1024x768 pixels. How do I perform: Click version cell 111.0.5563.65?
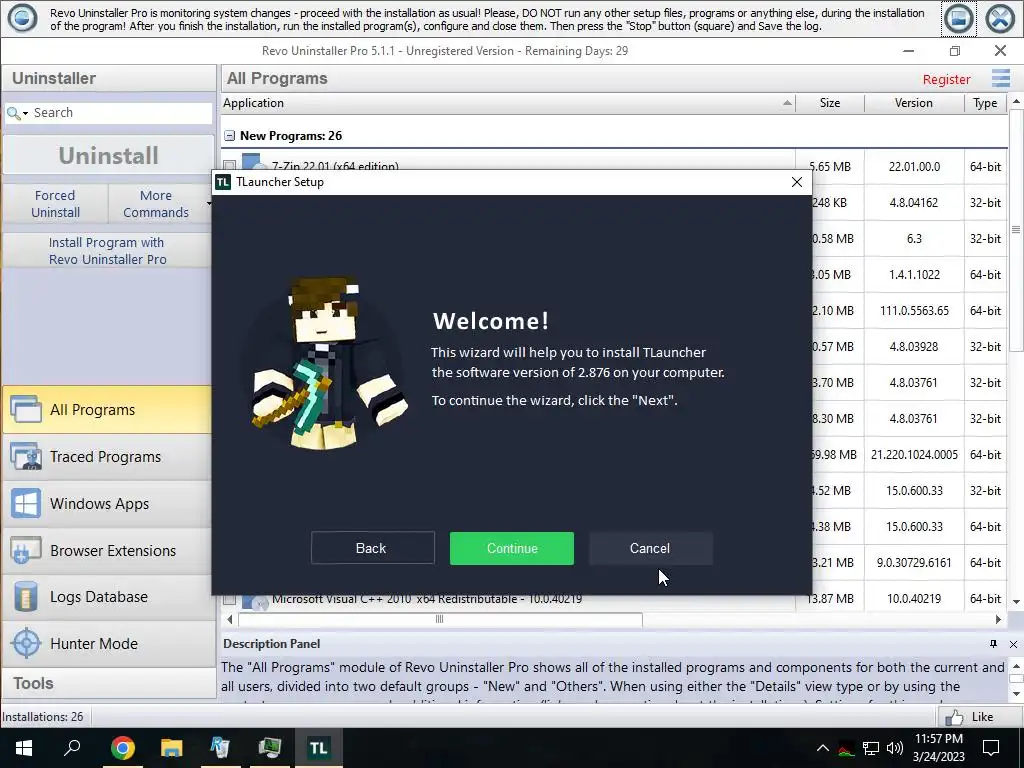point(914,311)
